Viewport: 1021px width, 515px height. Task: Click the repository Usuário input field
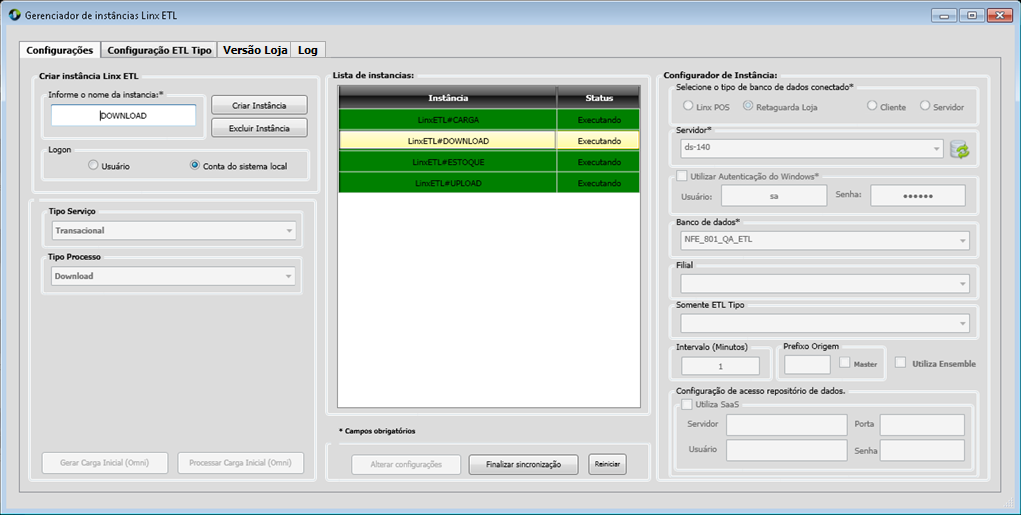[787, 450]
